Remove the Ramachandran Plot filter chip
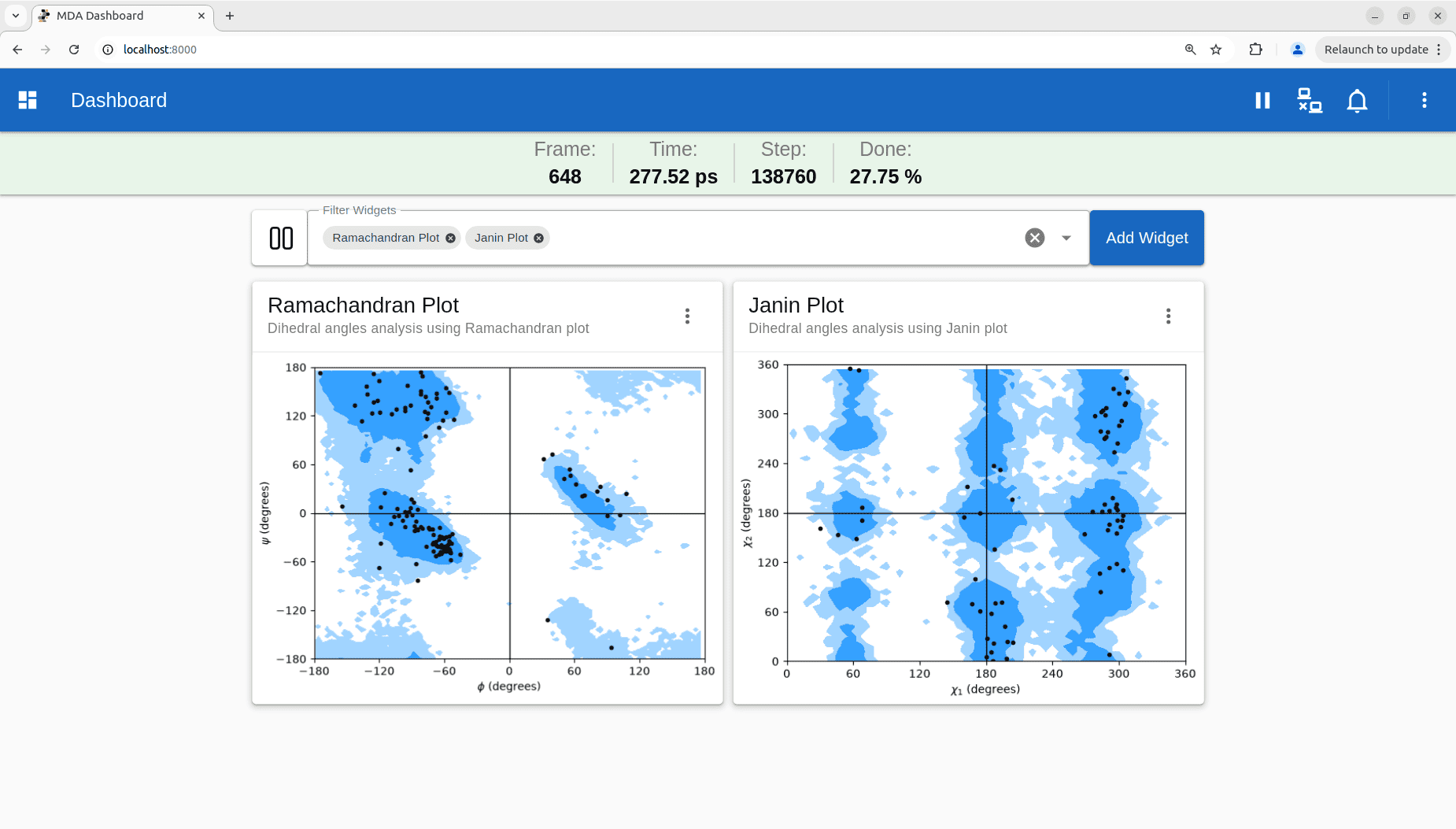Viewport: 1456px width, 829px height. coord(450,238)
